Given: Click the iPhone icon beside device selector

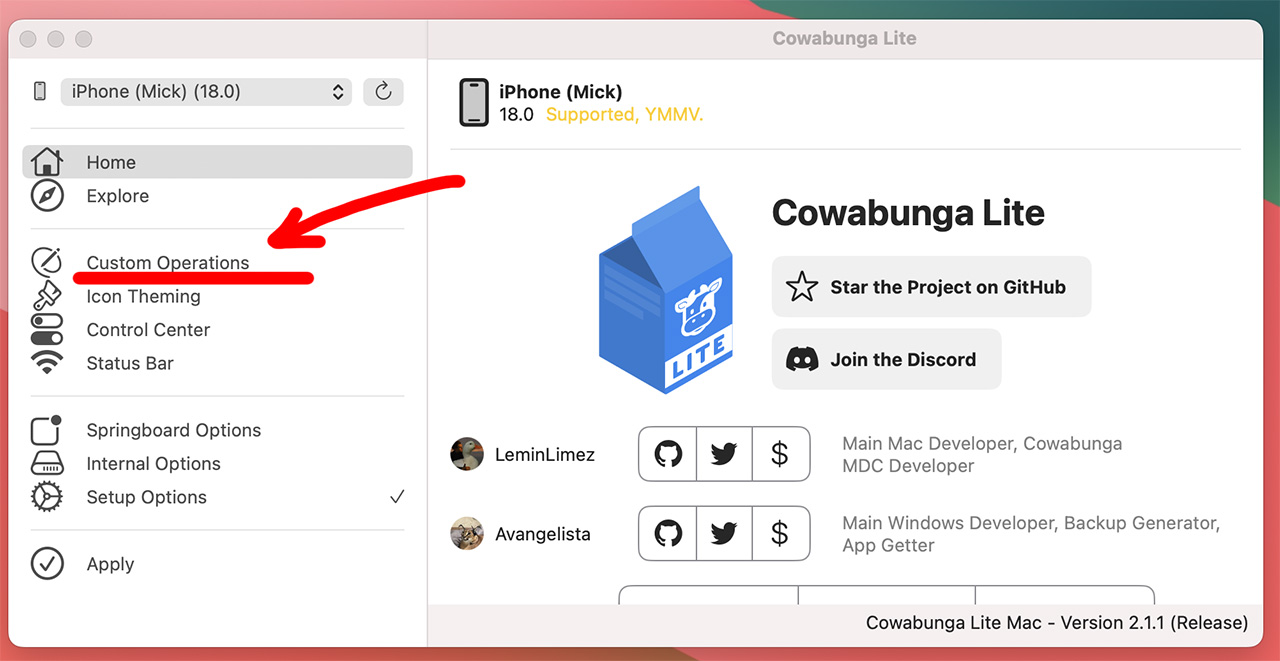Looking at the screenshot, I should pyautogui.click(x=40, y=92).
